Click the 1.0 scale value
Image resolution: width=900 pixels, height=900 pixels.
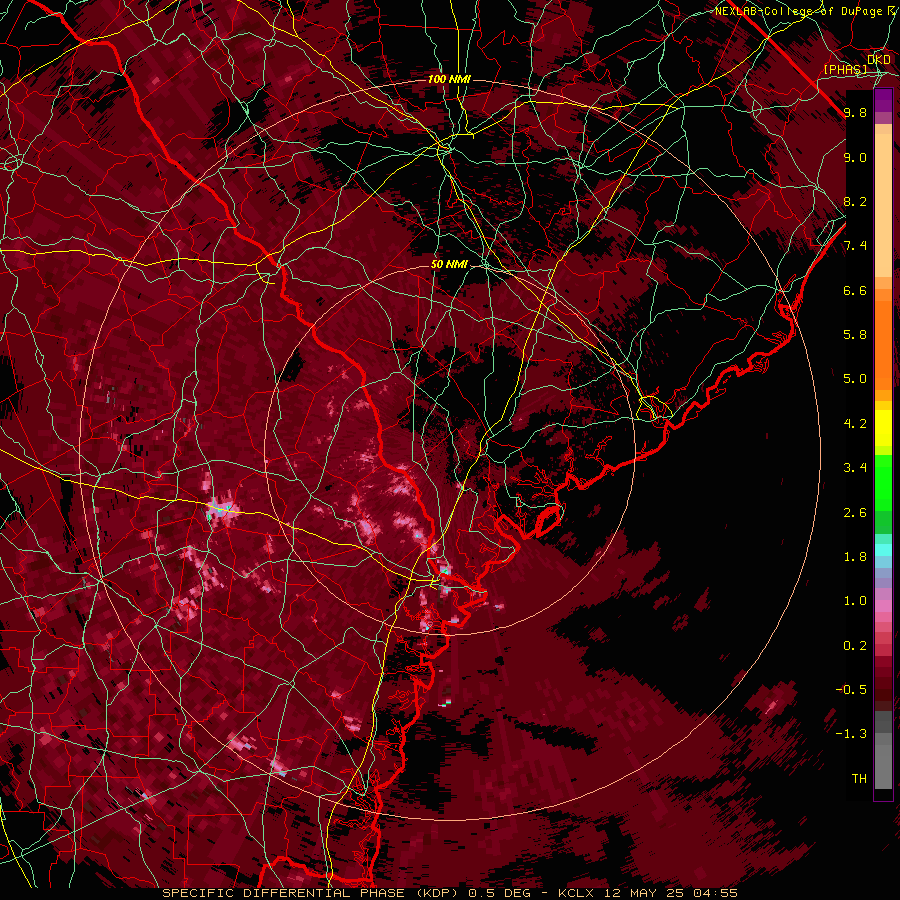coord(855,601)
